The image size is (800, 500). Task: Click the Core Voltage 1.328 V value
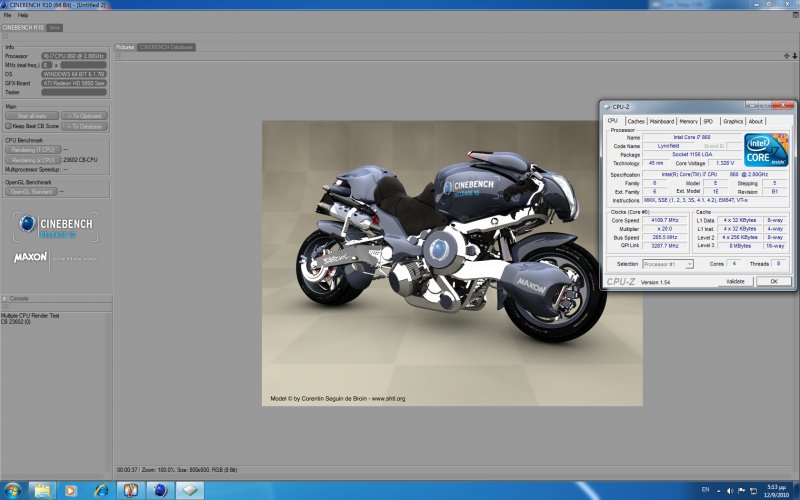click(724, 163)
